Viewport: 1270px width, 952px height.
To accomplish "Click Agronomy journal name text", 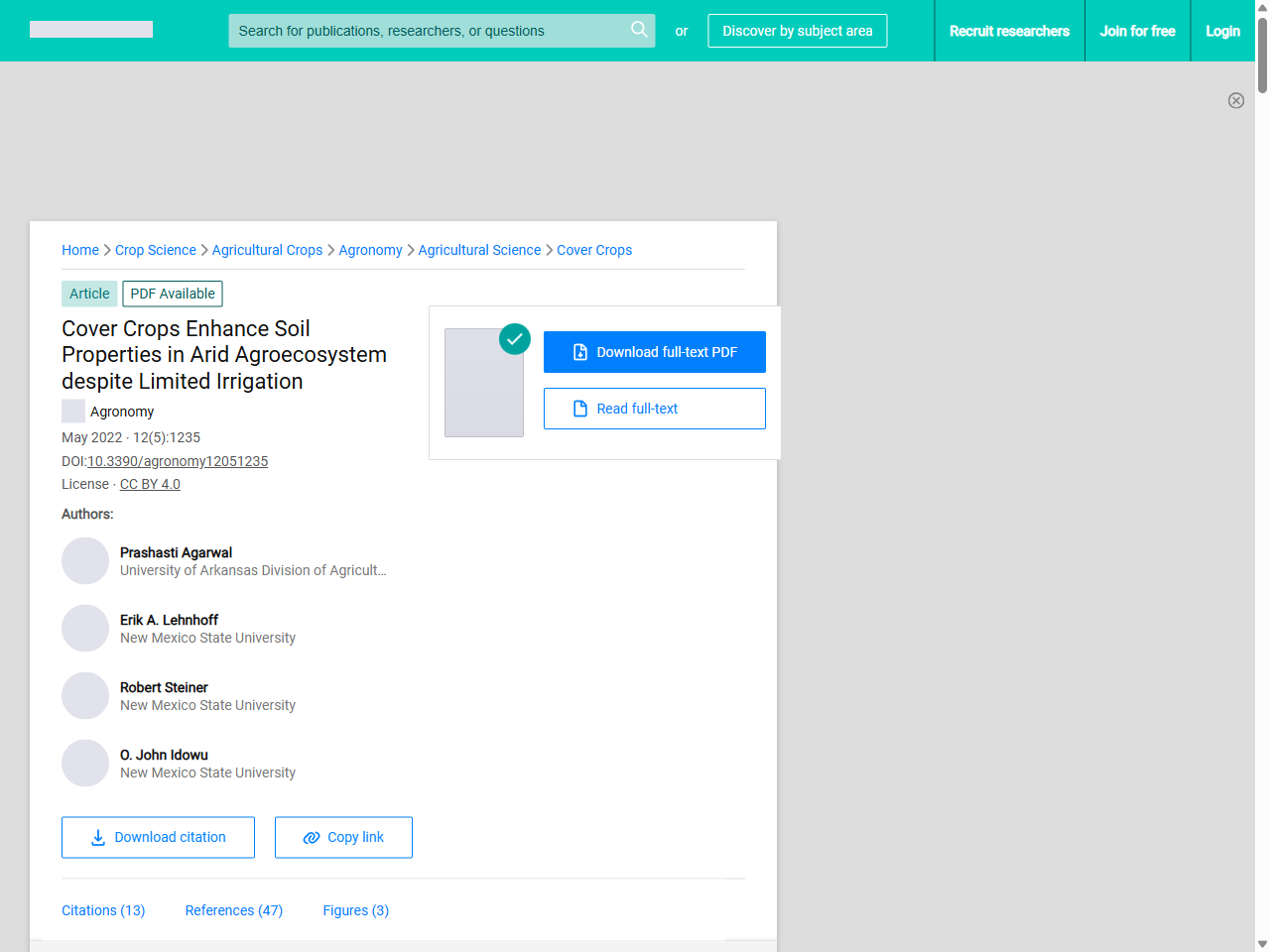I will click(122, 412).
